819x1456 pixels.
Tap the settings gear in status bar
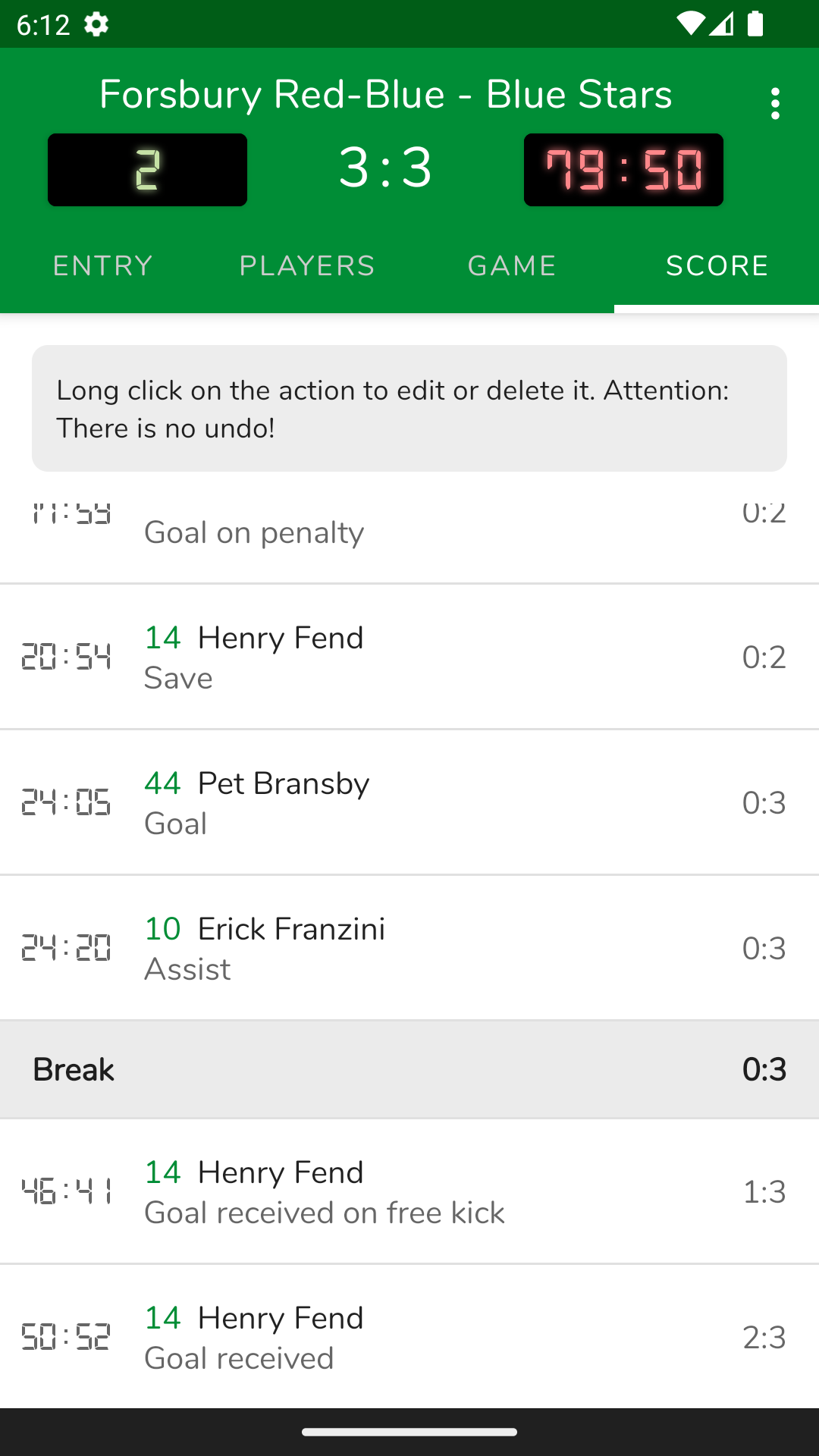[x=96, y=24]
